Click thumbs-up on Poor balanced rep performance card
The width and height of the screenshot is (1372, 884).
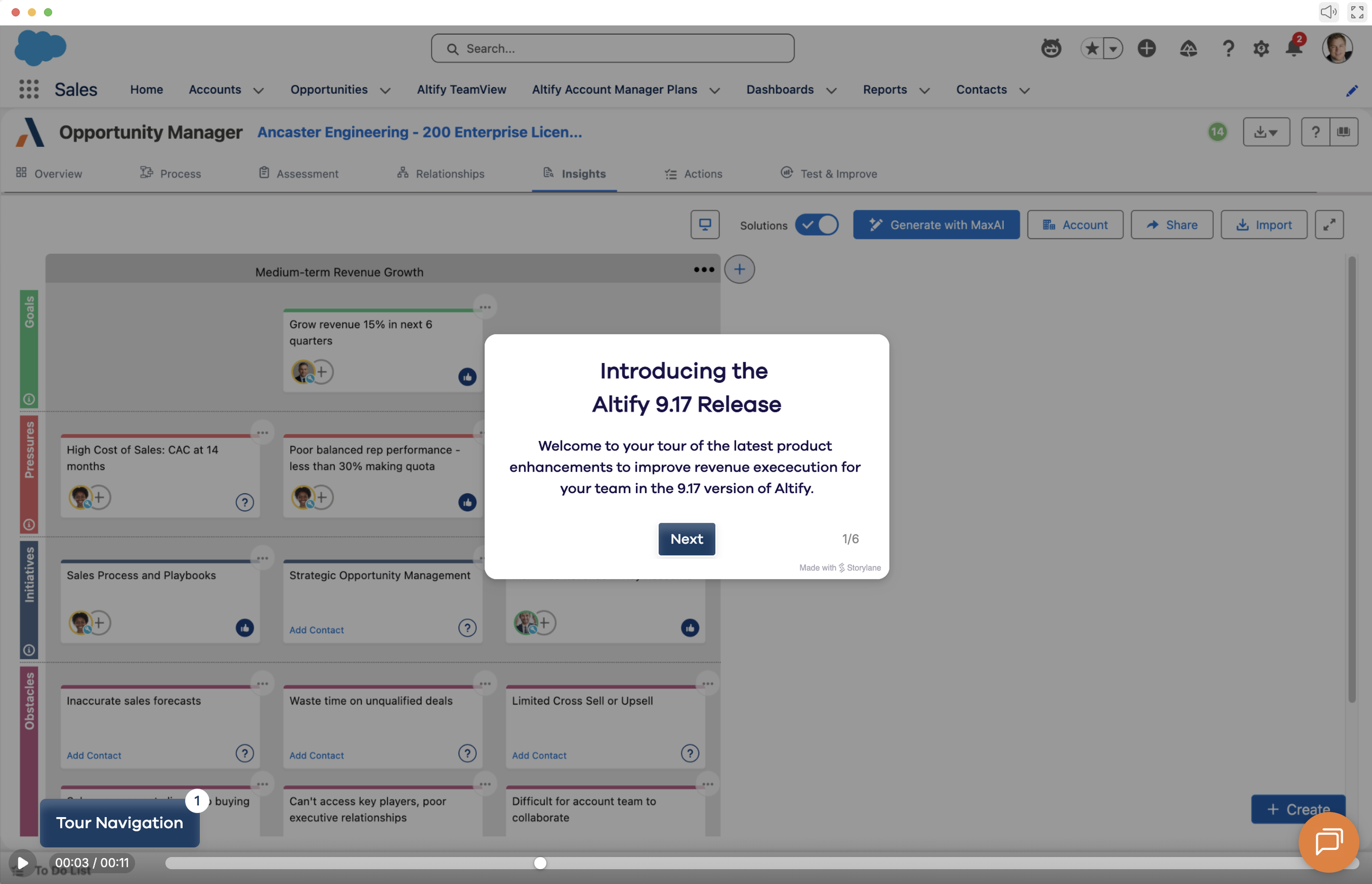click(467, 502)
